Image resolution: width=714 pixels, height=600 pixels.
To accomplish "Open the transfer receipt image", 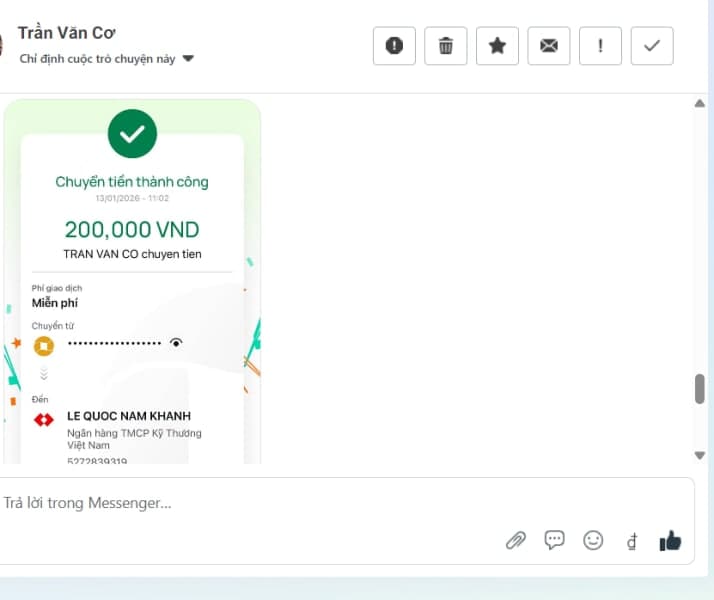I will pyautogui.click(x=132, y=281).
